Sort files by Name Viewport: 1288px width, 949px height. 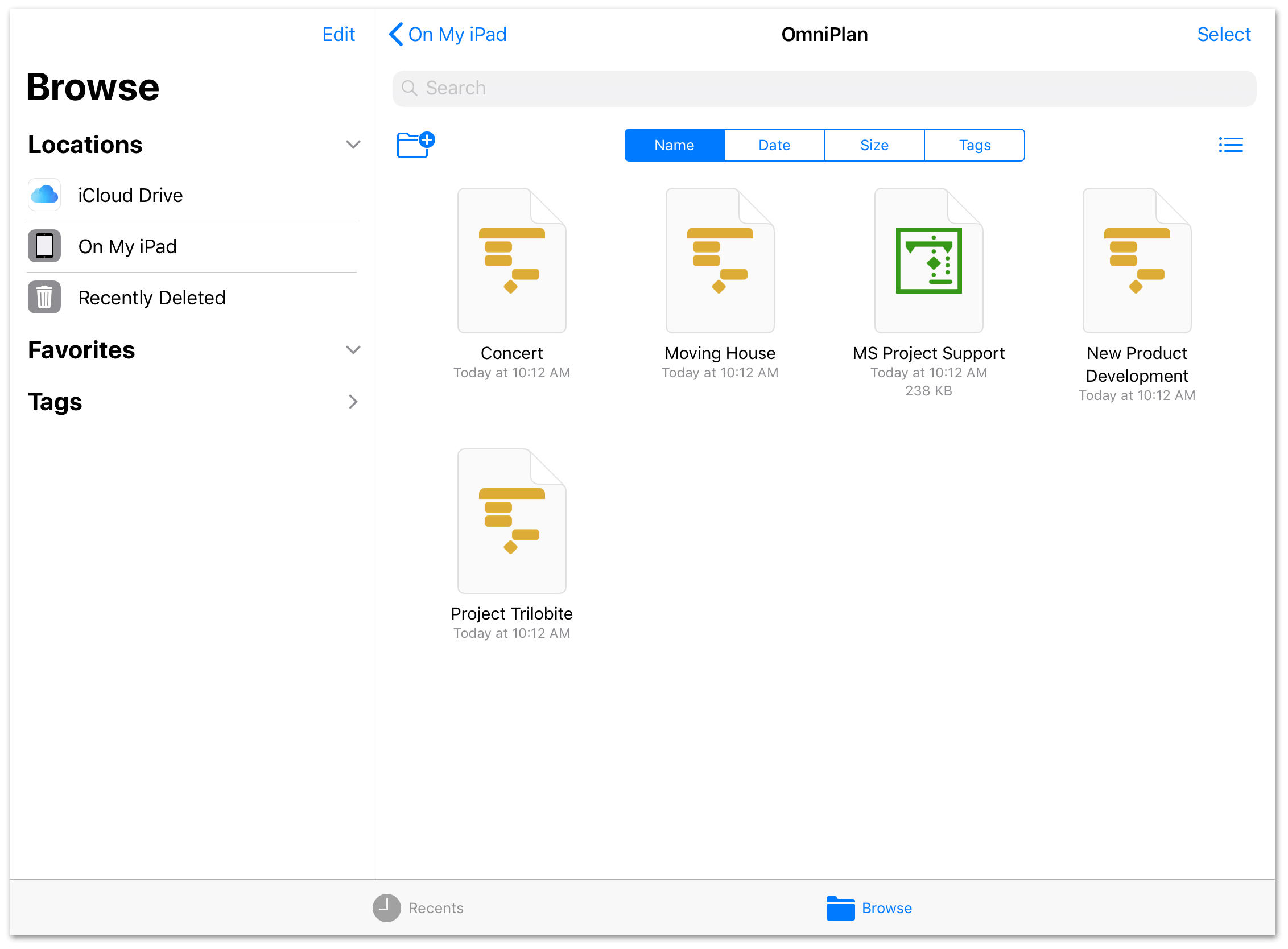coord(674,145)
